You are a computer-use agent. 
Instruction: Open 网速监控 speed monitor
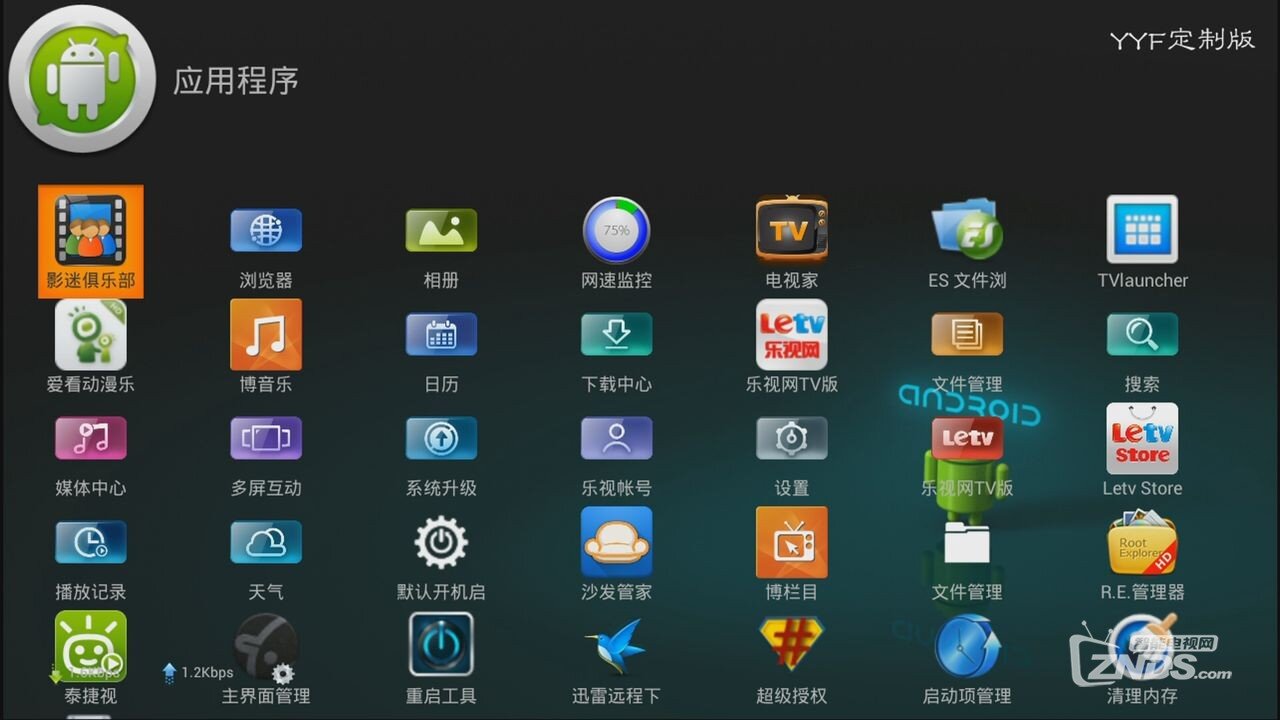616,241
